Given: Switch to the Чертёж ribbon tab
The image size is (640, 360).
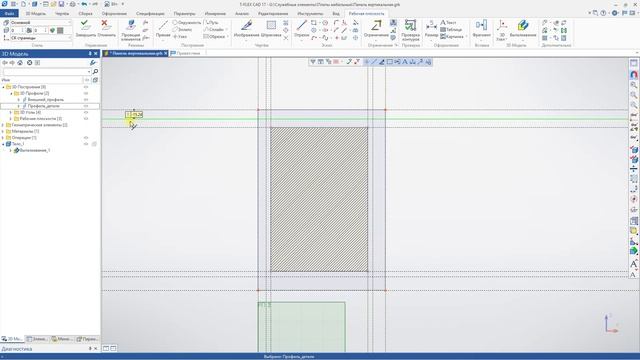Looking at the screenshot, I should click(62, 13).
